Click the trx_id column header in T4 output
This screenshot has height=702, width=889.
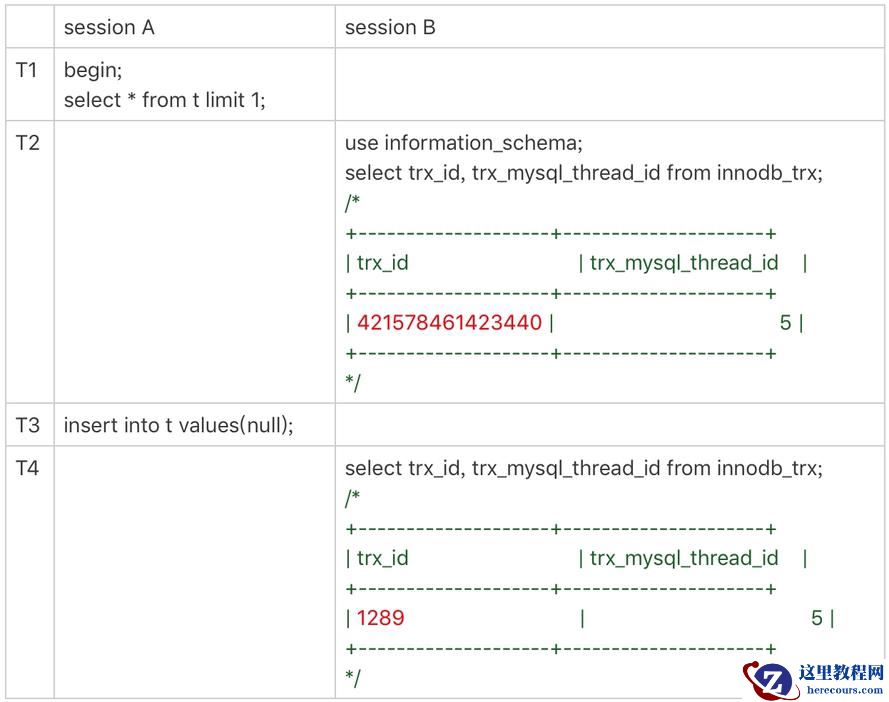point(383,558)
